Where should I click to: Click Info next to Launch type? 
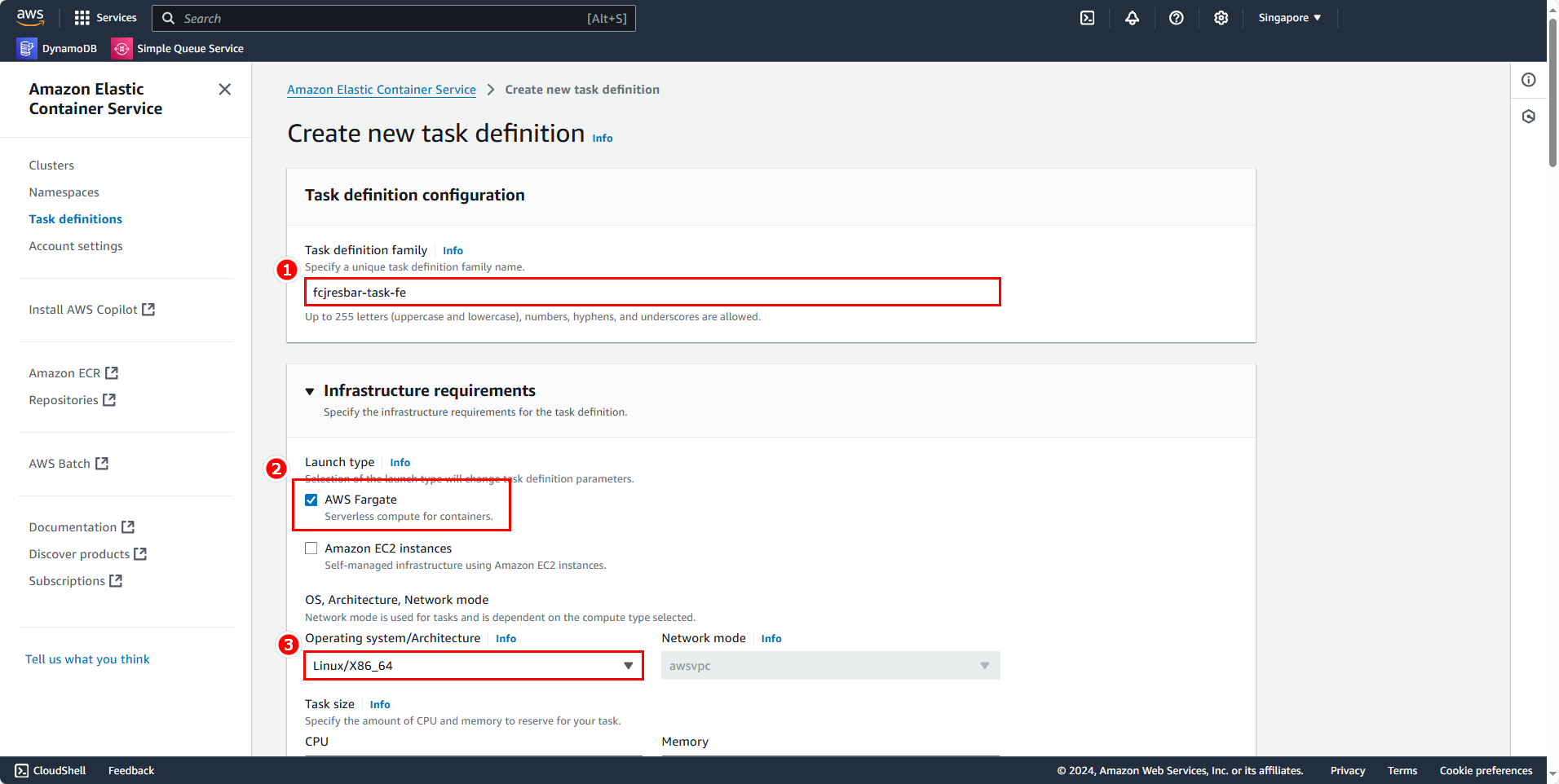coord(400,463)
